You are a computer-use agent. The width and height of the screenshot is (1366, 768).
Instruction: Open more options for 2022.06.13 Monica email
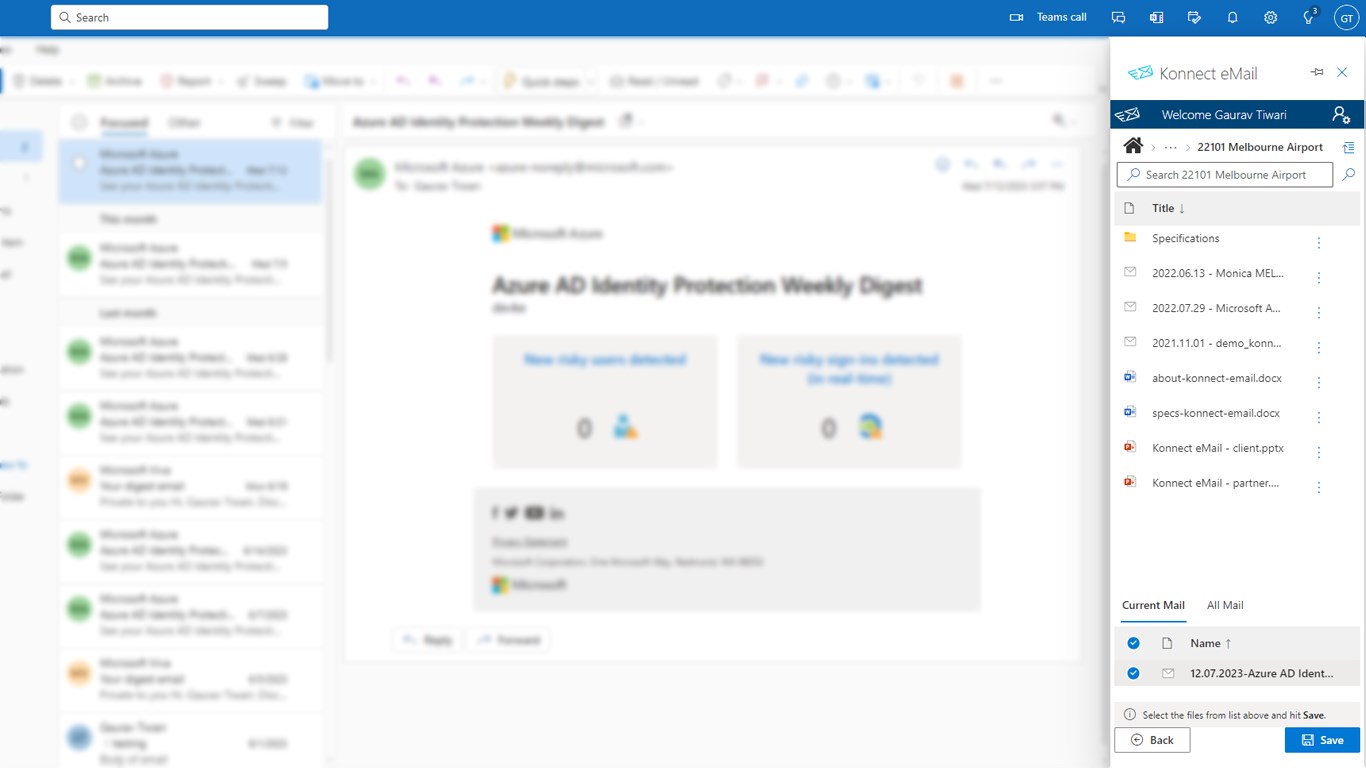click(x=1319, y=278)
